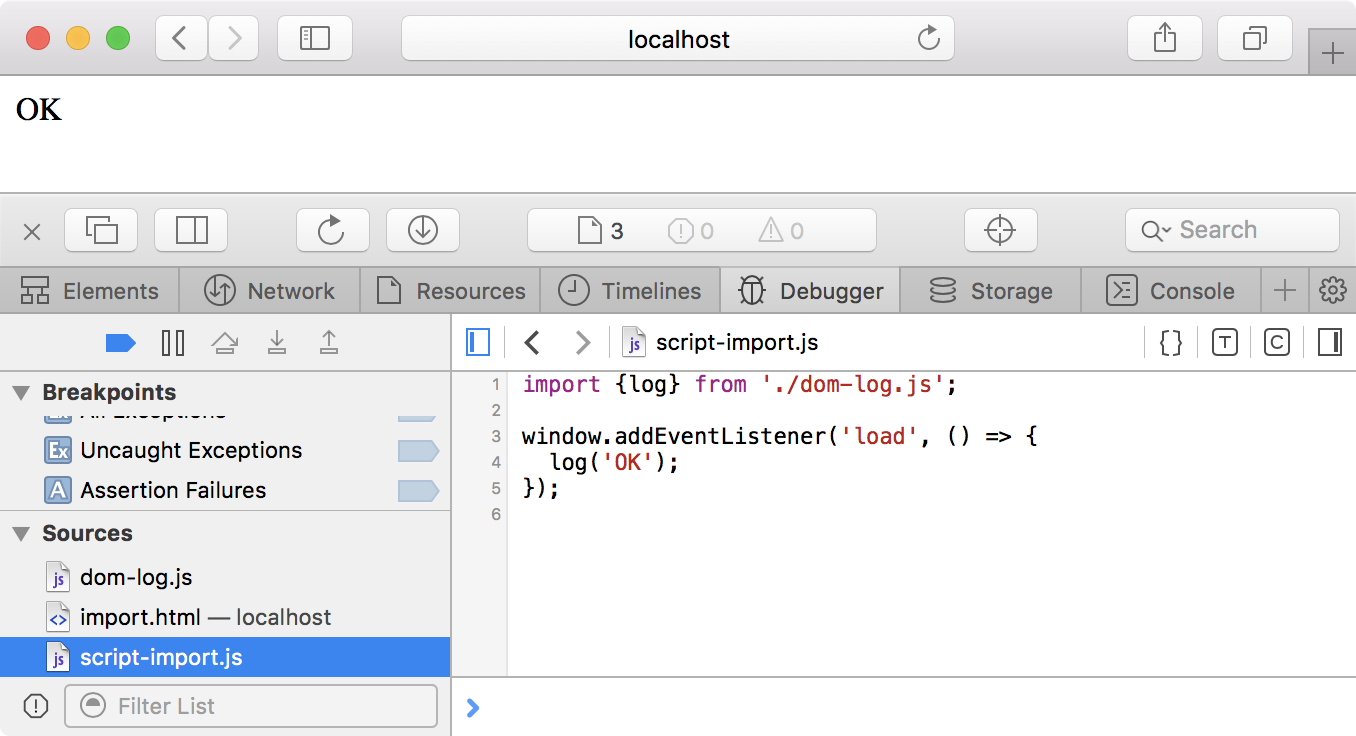The image size is (1356, 736).
Task: Toggle all breakpoints enabled arrow
Action: pyautogui.click(x=120, y=344)
